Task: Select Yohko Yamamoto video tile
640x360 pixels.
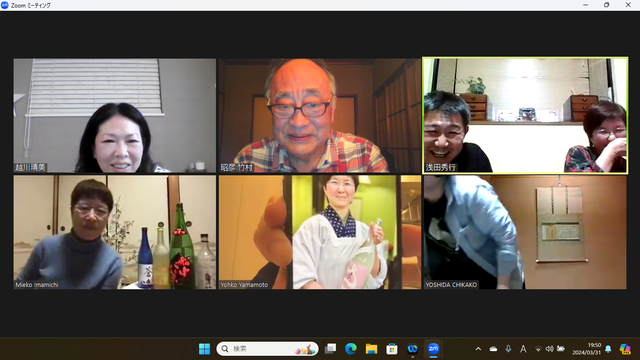Action: point(320,232)
